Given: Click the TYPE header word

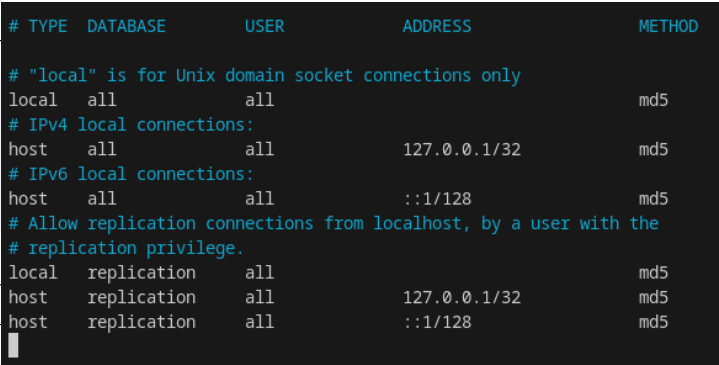Looking at the screenshot, I should [48, 26].
